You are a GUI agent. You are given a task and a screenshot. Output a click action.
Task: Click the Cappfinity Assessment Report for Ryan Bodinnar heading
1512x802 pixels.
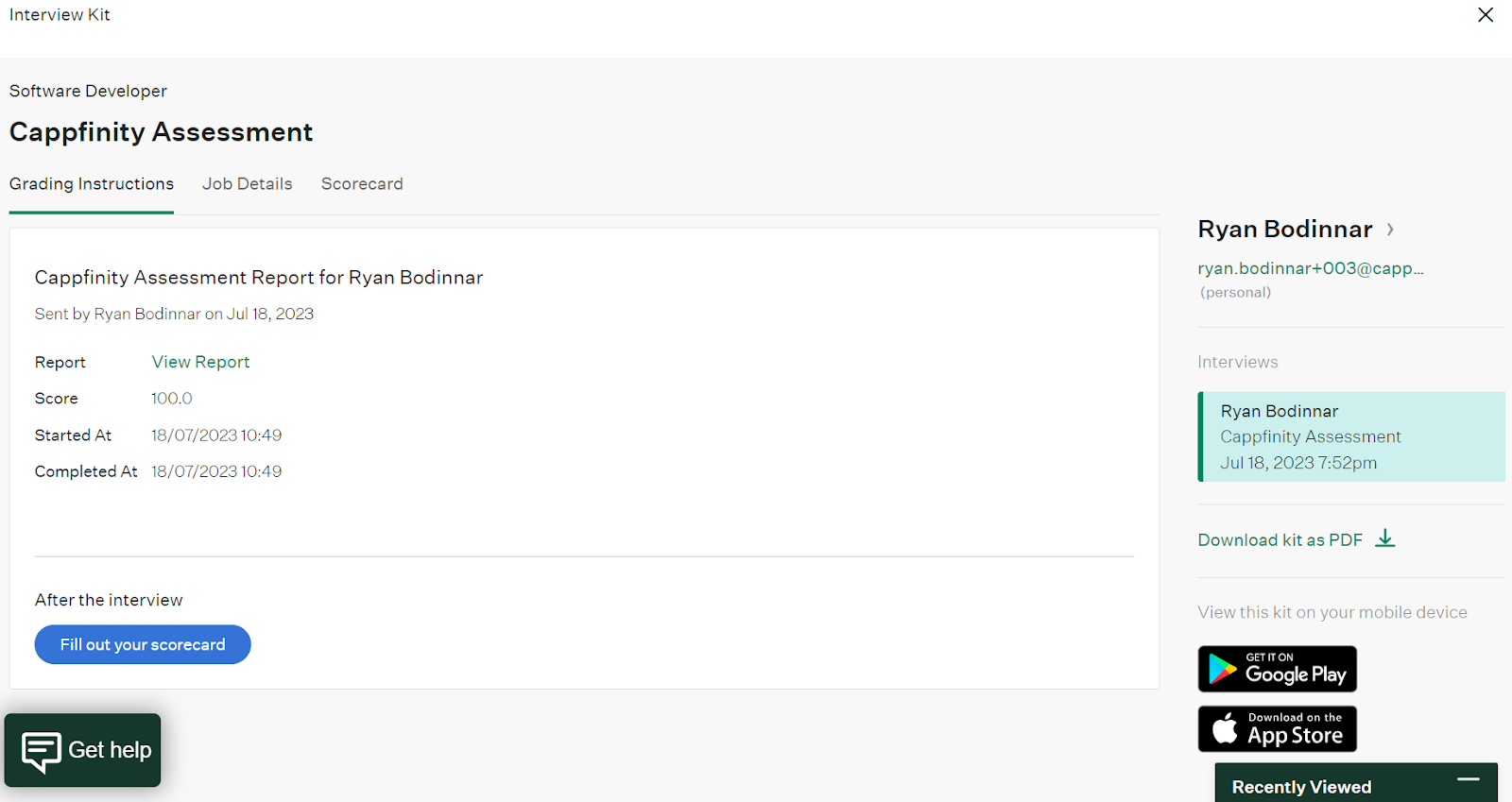(259, 278)
